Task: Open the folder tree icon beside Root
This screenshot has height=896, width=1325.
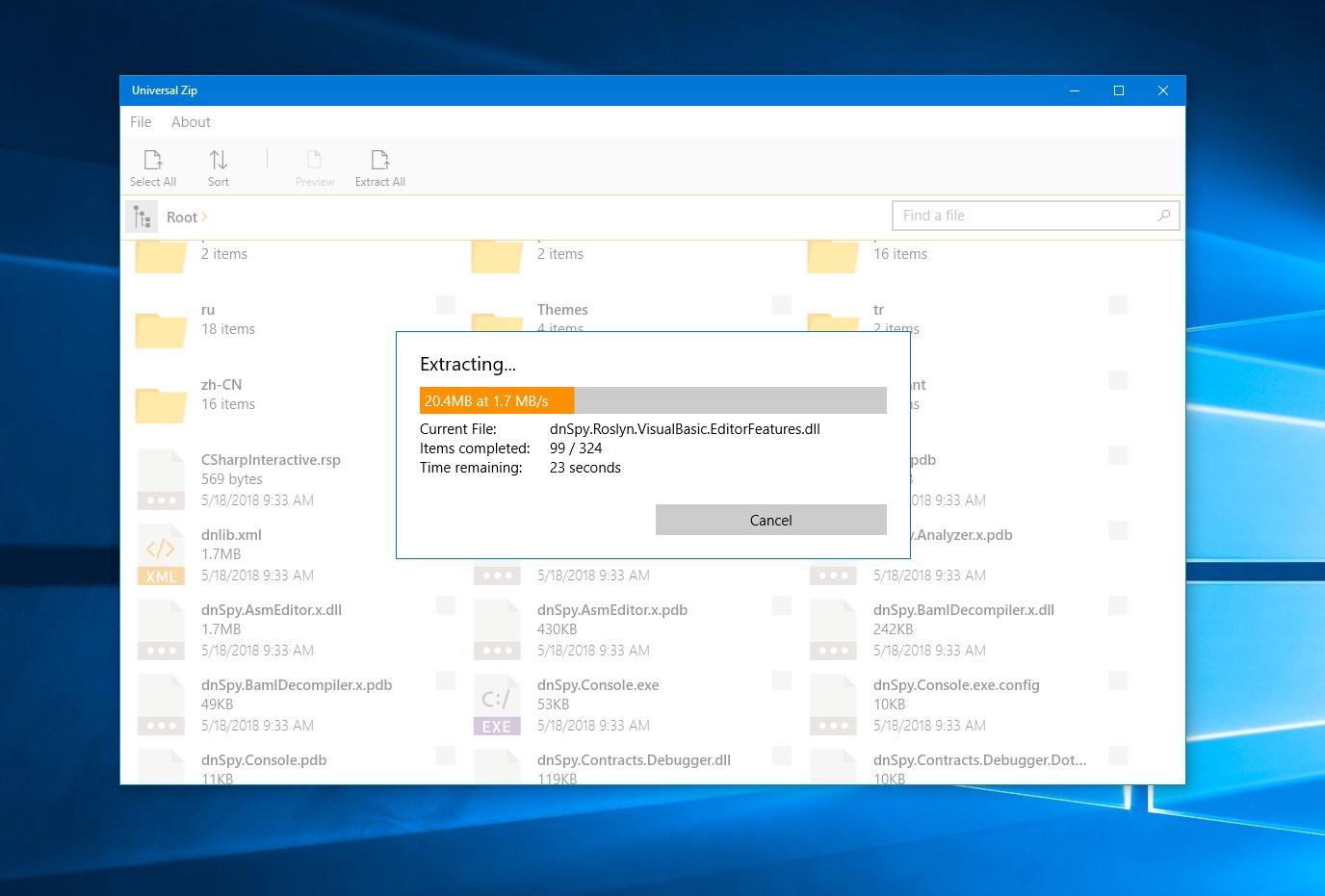Action: click(143, 218)
